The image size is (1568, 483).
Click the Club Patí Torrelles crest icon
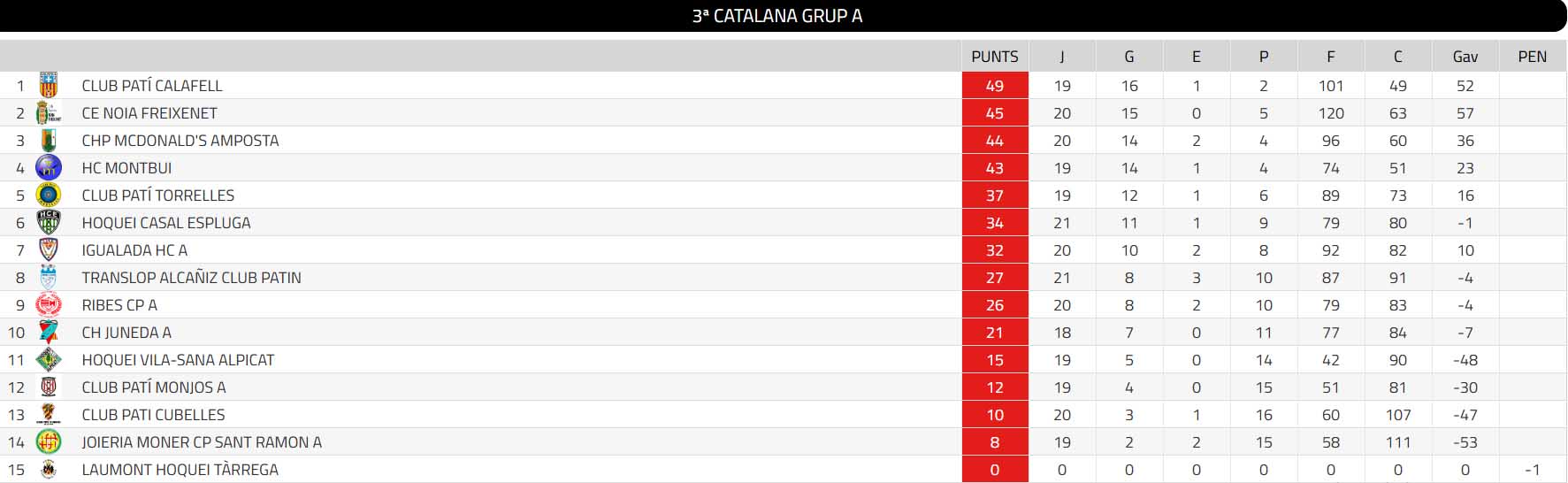[49, 195]
